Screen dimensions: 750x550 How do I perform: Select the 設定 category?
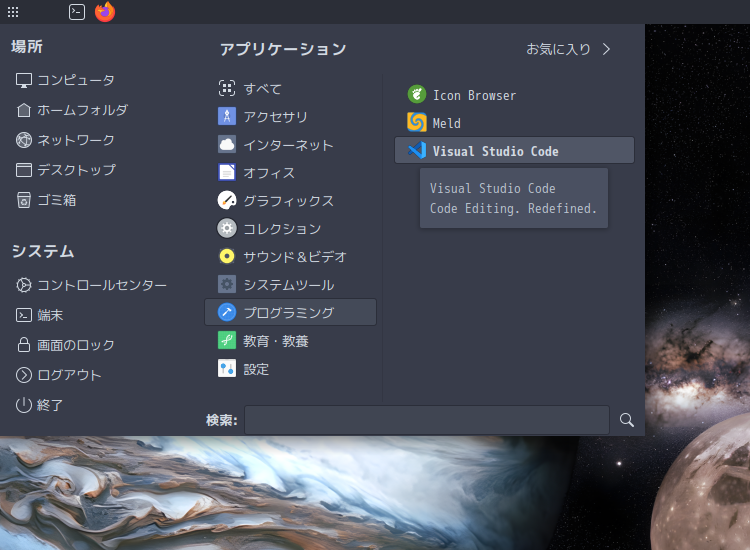click(290, 369)
